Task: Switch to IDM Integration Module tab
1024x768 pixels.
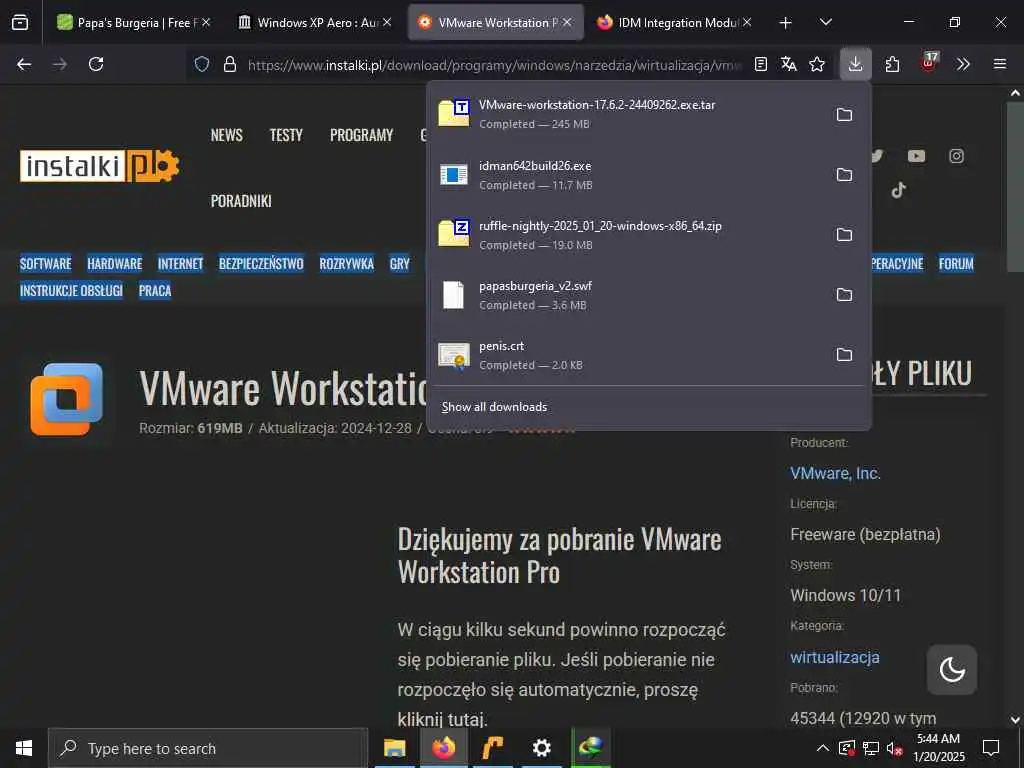Action: tap(675, 22)
